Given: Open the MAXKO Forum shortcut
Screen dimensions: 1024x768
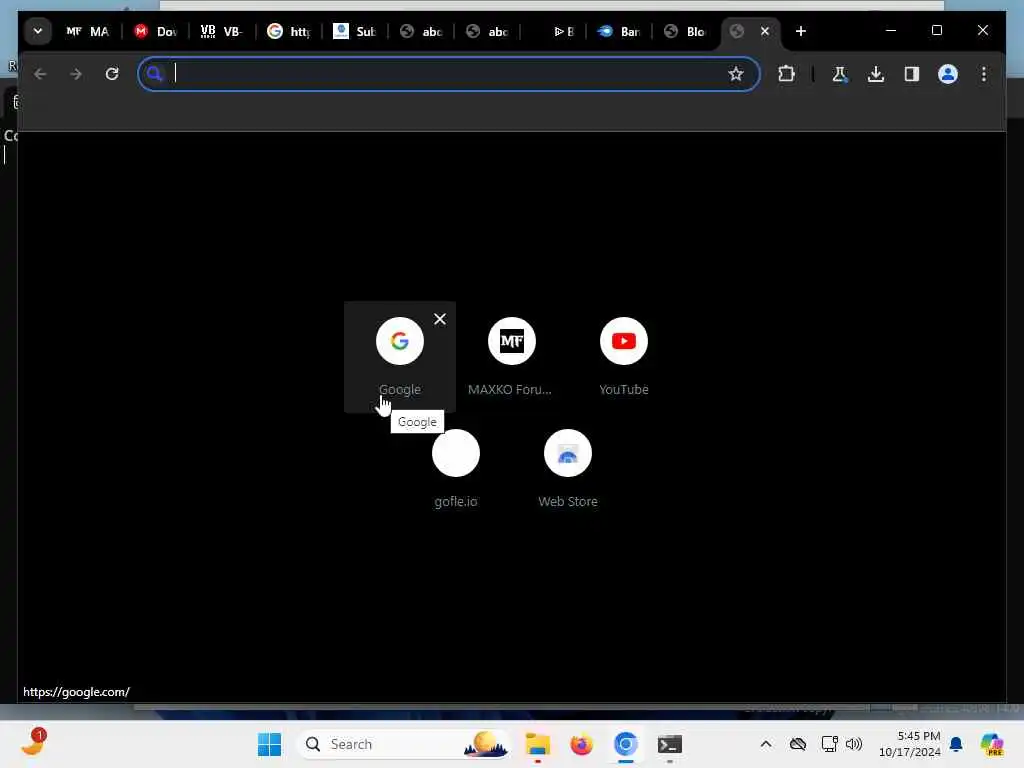Looking at the screenshot, I should click(x=511, y=357).
